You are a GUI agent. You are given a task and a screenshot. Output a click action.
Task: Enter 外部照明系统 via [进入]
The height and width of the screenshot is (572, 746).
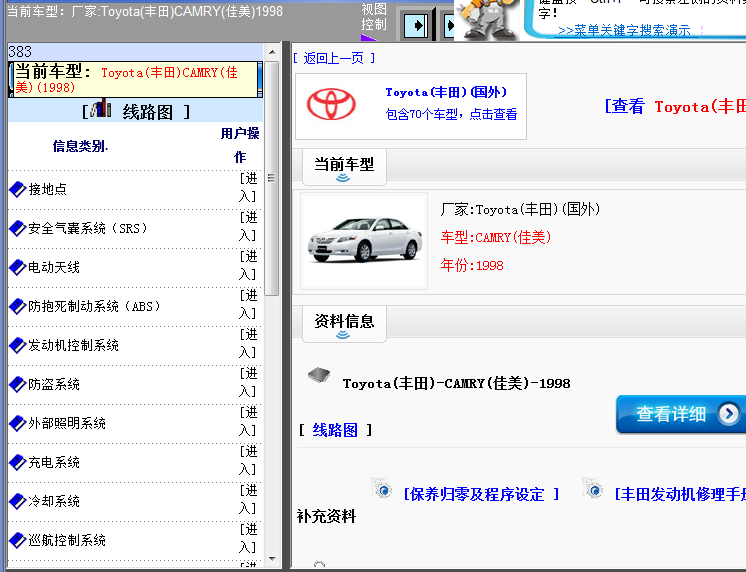pyautogui.click(x=248, y=422)
